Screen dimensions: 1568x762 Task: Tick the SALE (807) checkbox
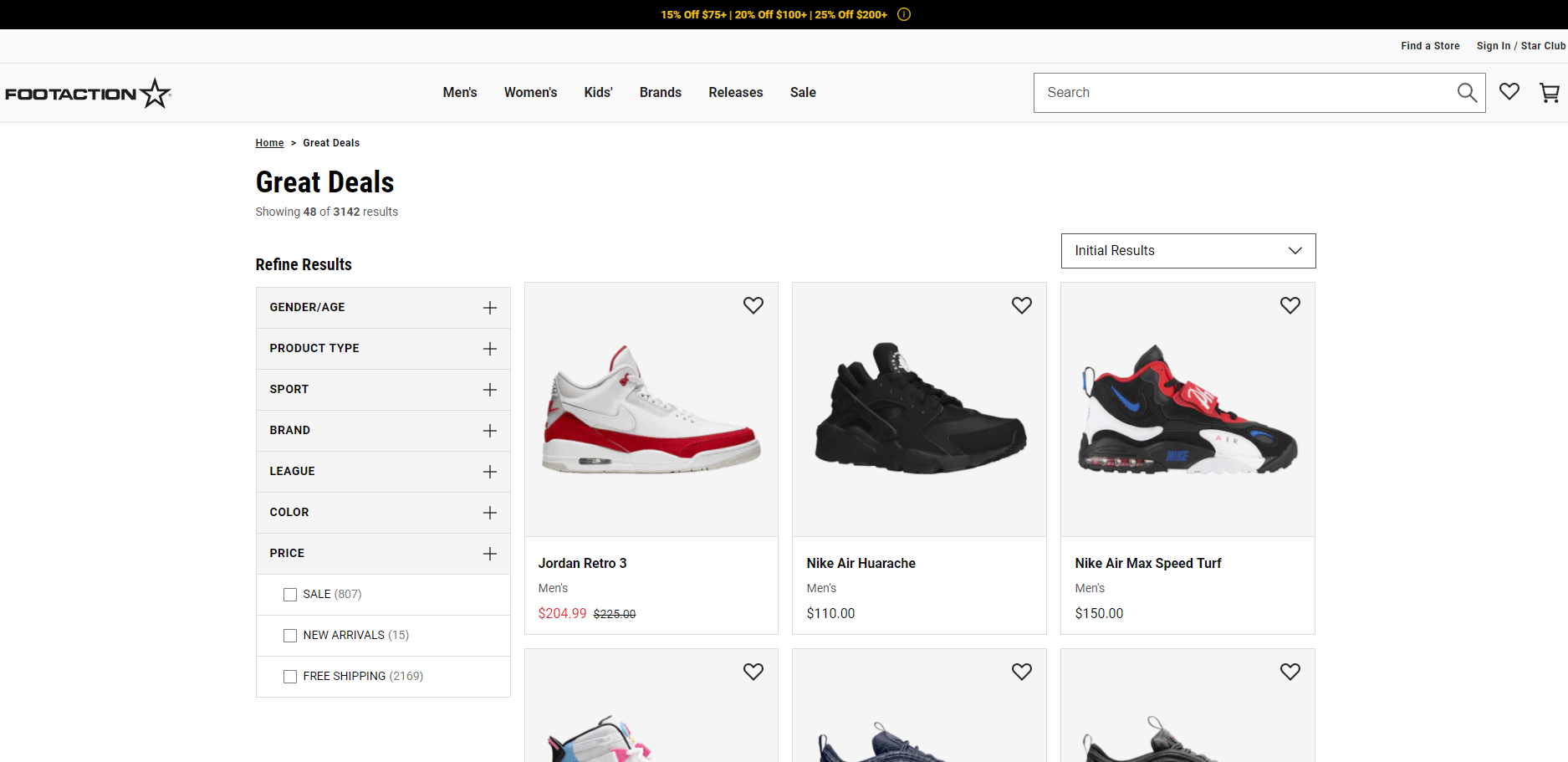[290, 595]
